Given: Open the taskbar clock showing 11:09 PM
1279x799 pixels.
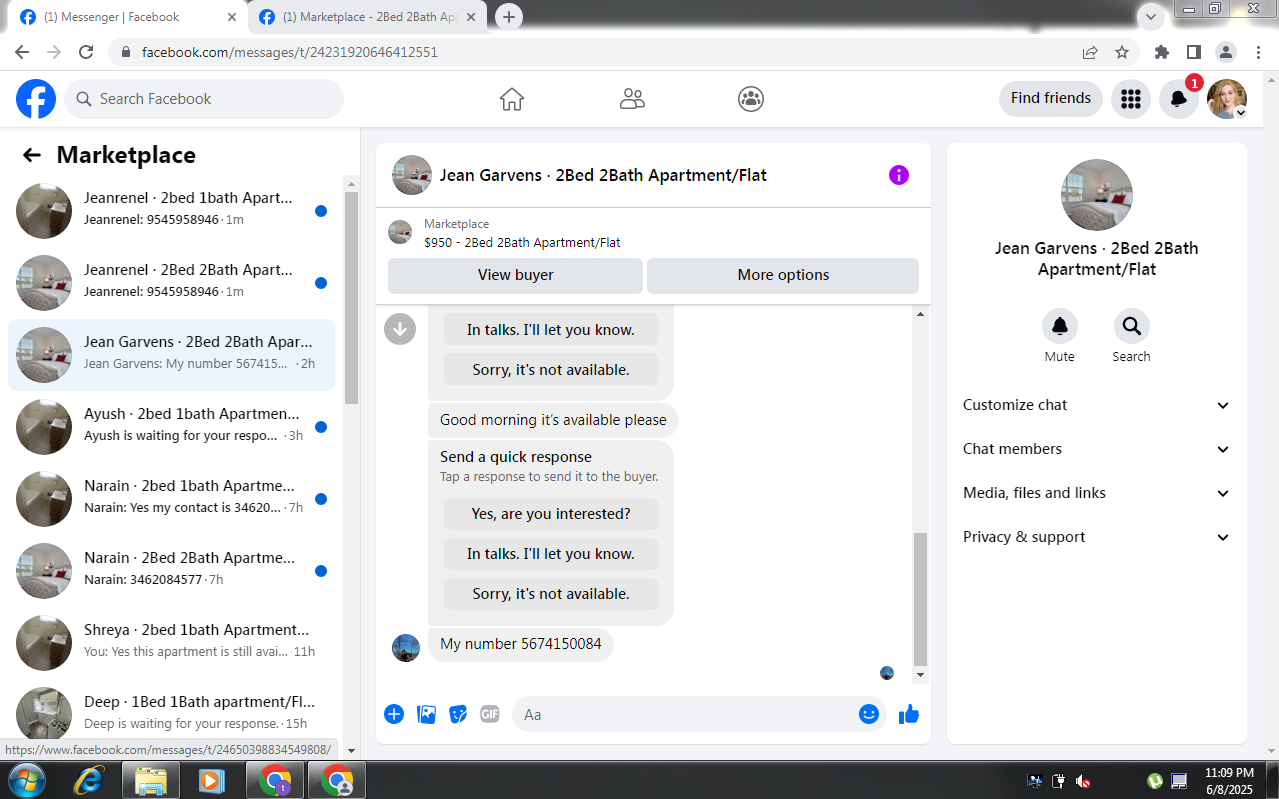Looking at the screenshot, I should pyautogui.click(x=1229, y=780).
